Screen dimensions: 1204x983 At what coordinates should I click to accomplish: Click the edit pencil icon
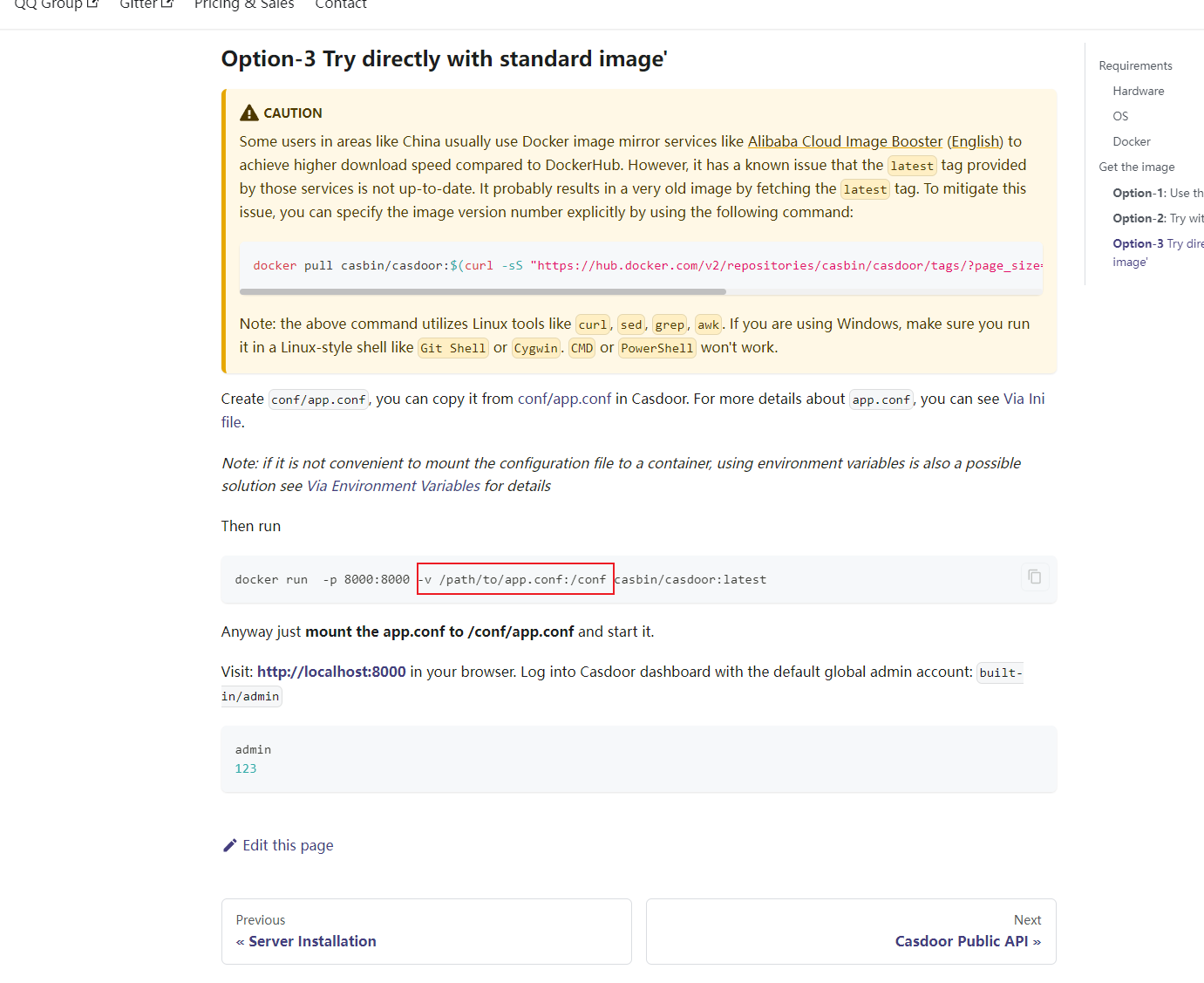(229, 844)
